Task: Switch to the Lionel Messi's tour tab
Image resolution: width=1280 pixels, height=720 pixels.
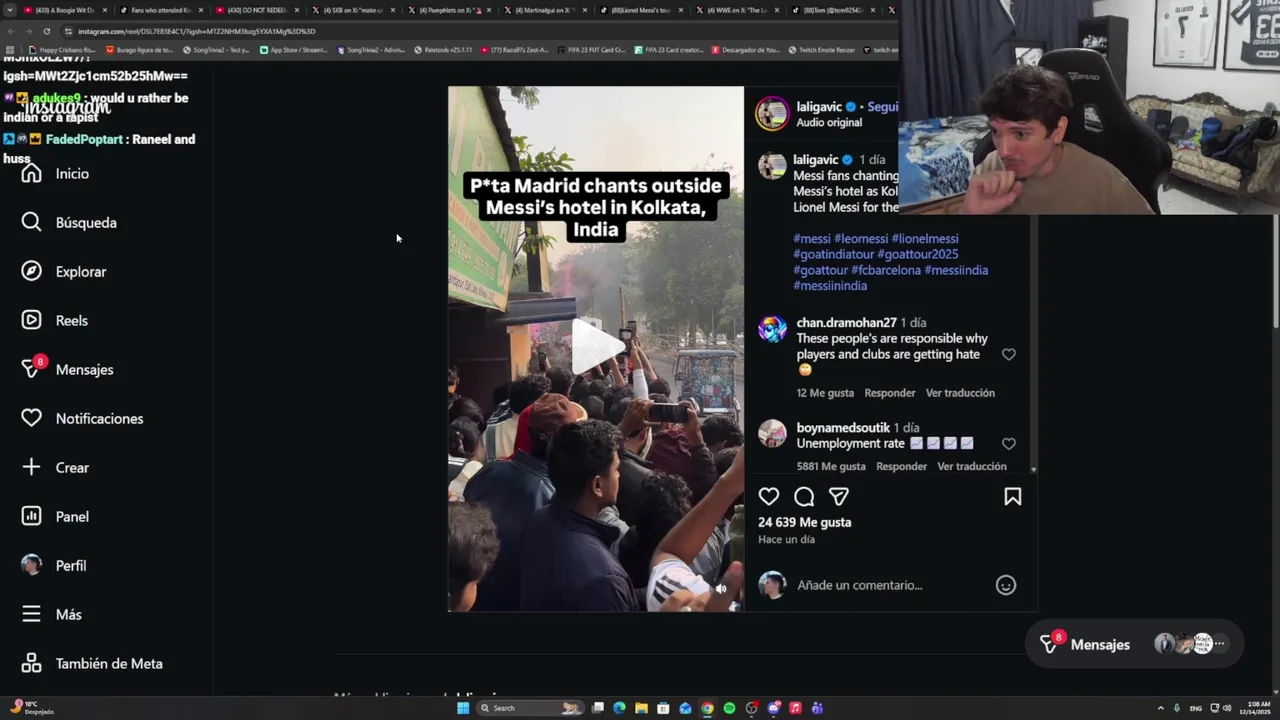Action: 640,10
